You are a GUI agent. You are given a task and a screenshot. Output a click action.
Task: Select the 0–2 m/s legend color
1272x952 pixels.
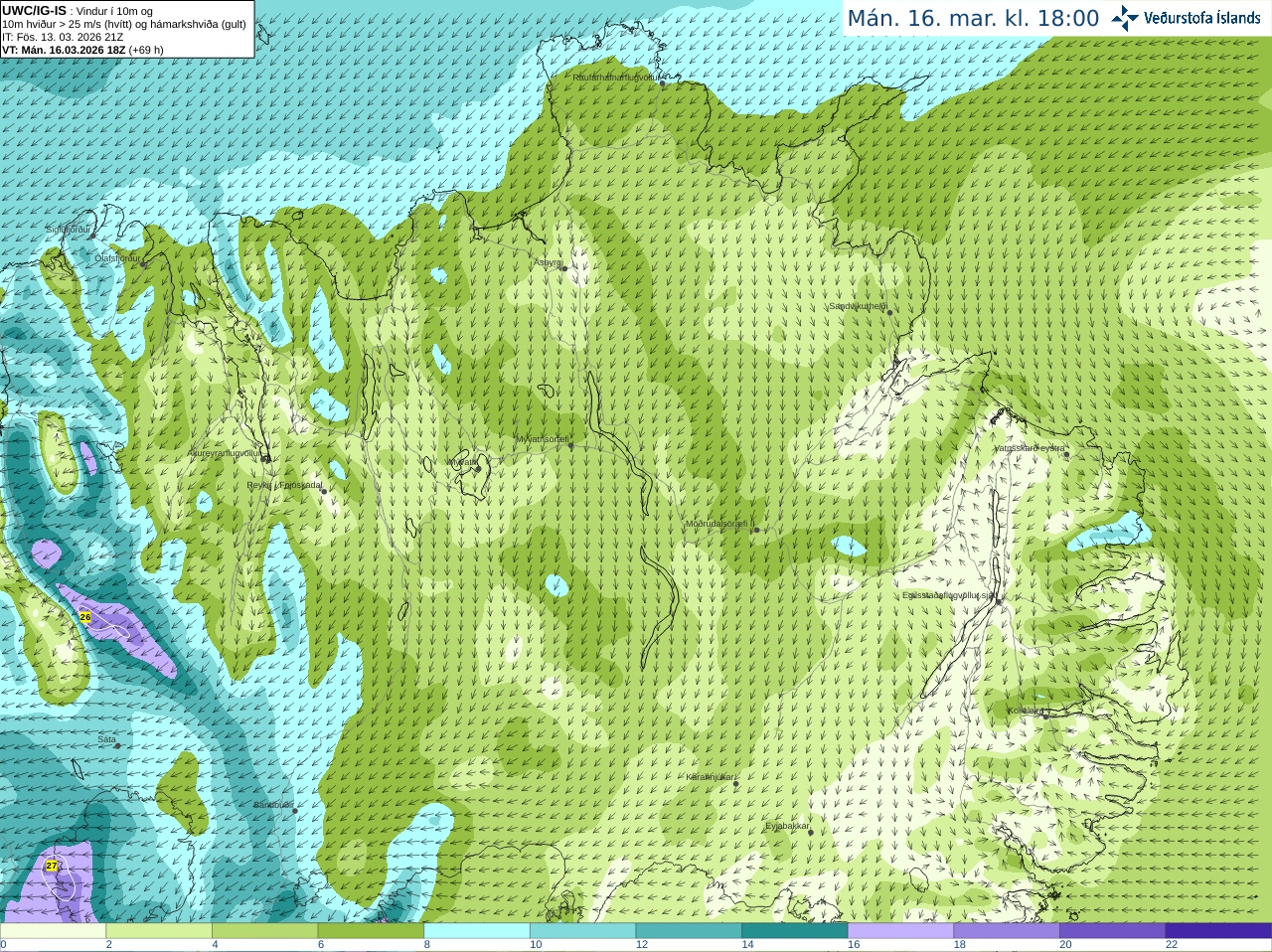(x=53, y=931)
